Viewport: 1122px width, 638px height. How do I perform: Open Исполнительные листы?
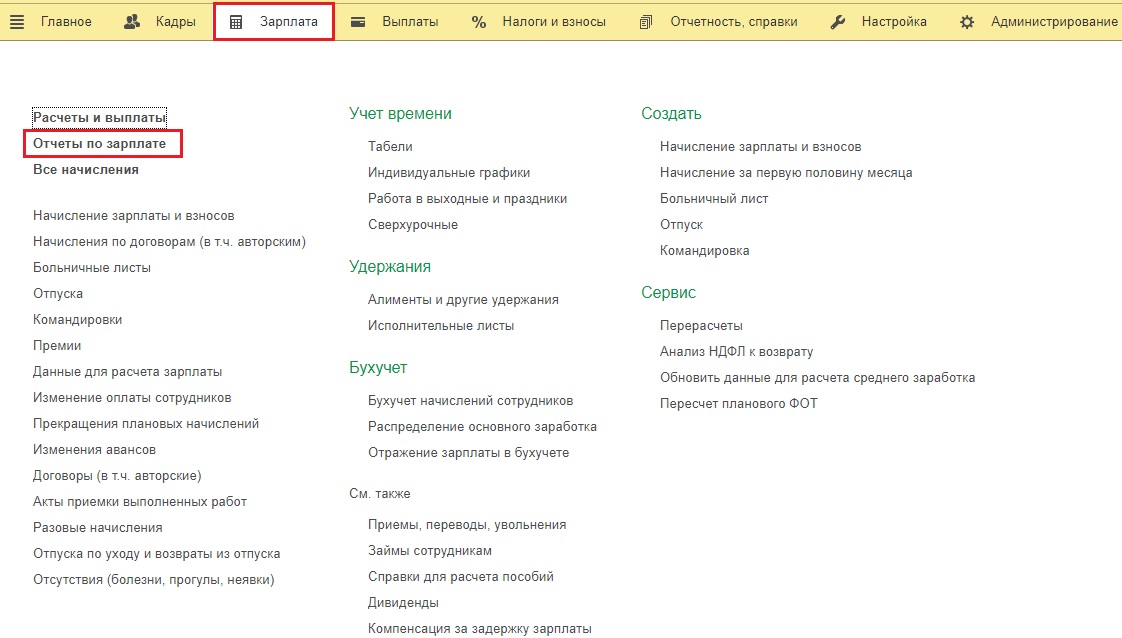point(441,325)
